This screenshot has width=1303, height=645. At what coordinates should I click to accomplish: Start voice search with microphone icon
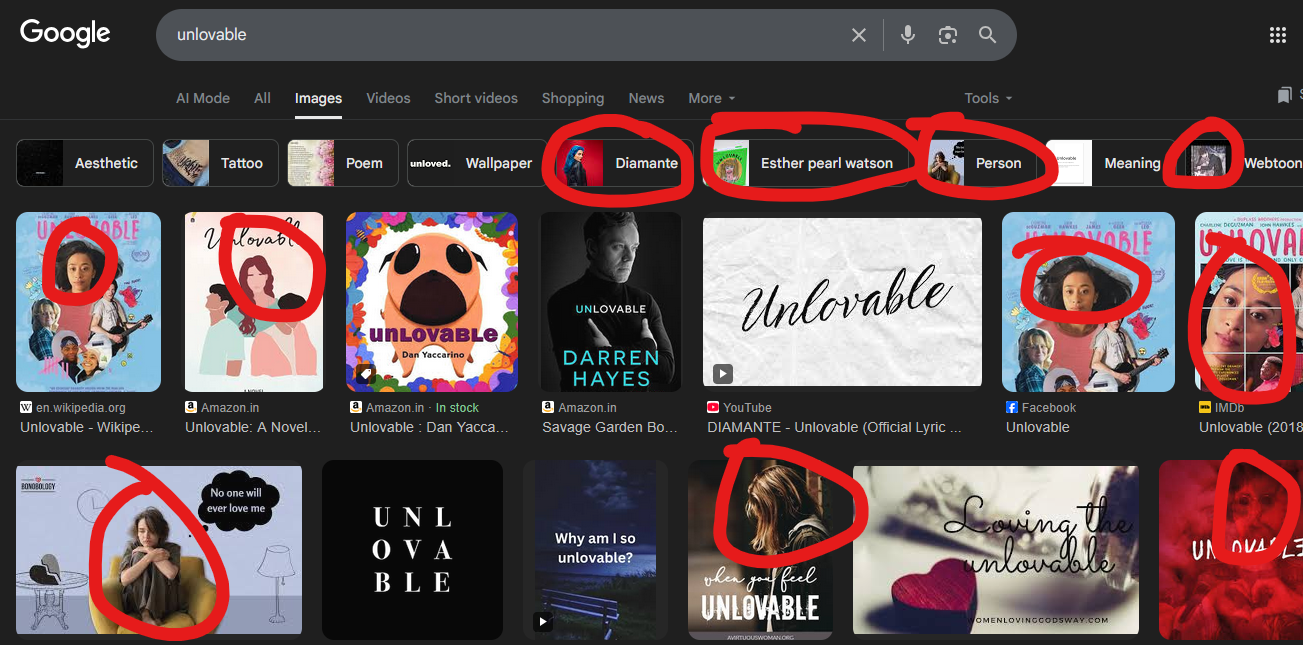click(907, 35)
